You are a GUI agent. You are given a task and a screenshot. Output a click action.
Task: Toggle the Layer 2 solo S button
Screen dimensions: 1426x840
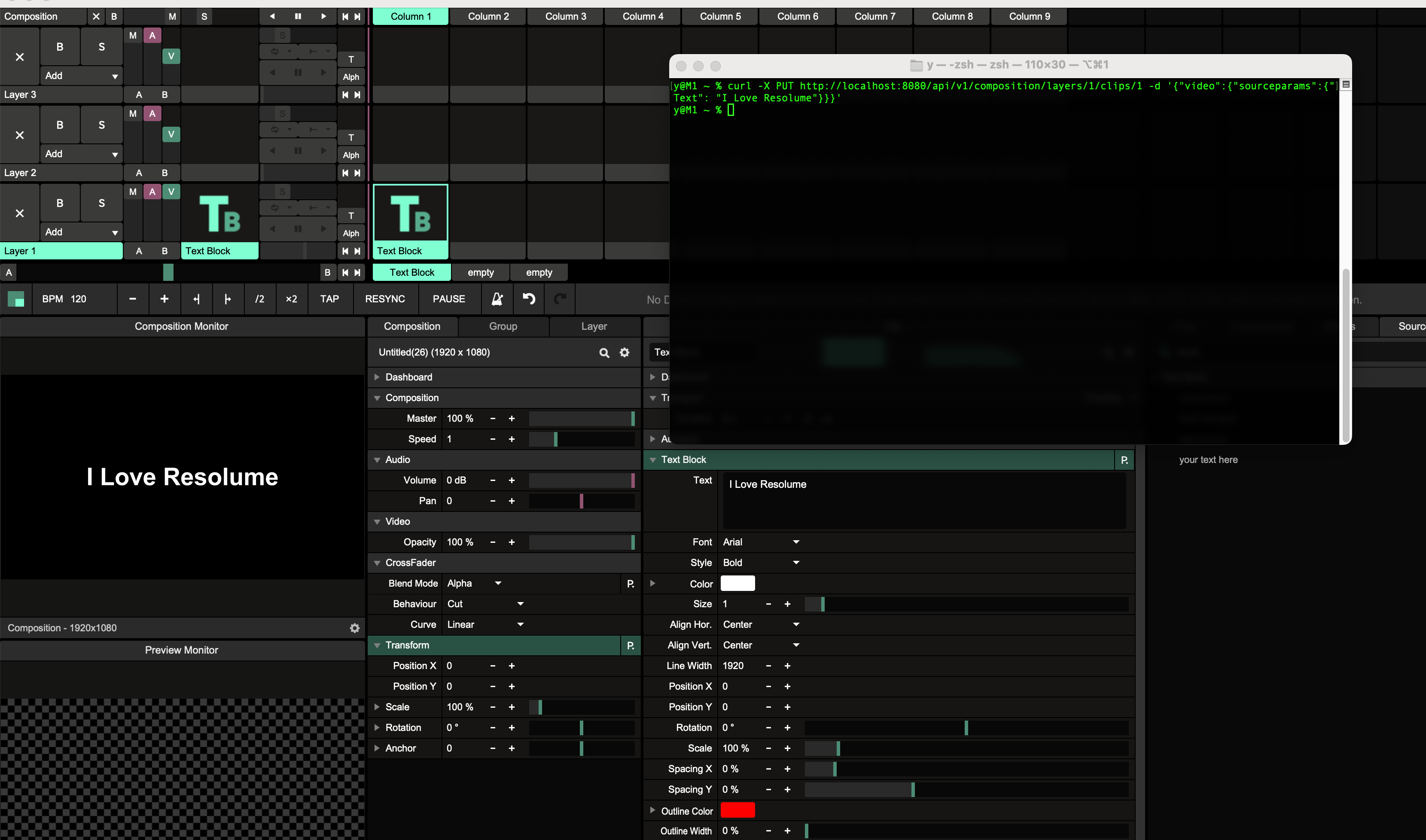click(101, 125)
